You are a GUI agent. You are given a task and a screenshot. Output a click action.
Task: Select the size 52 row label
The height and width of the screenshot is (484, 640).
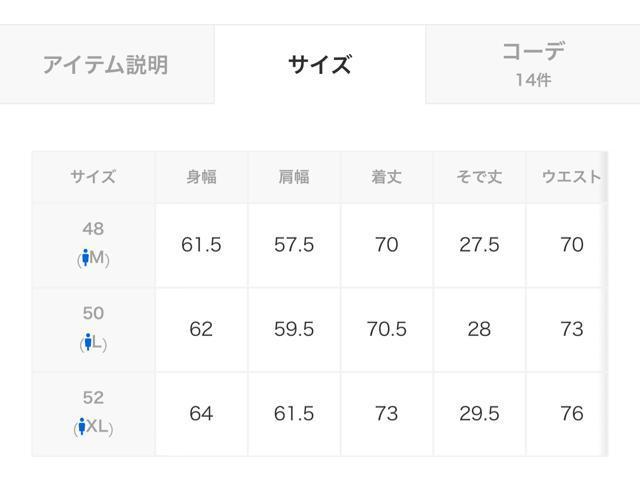click(93, 398)
